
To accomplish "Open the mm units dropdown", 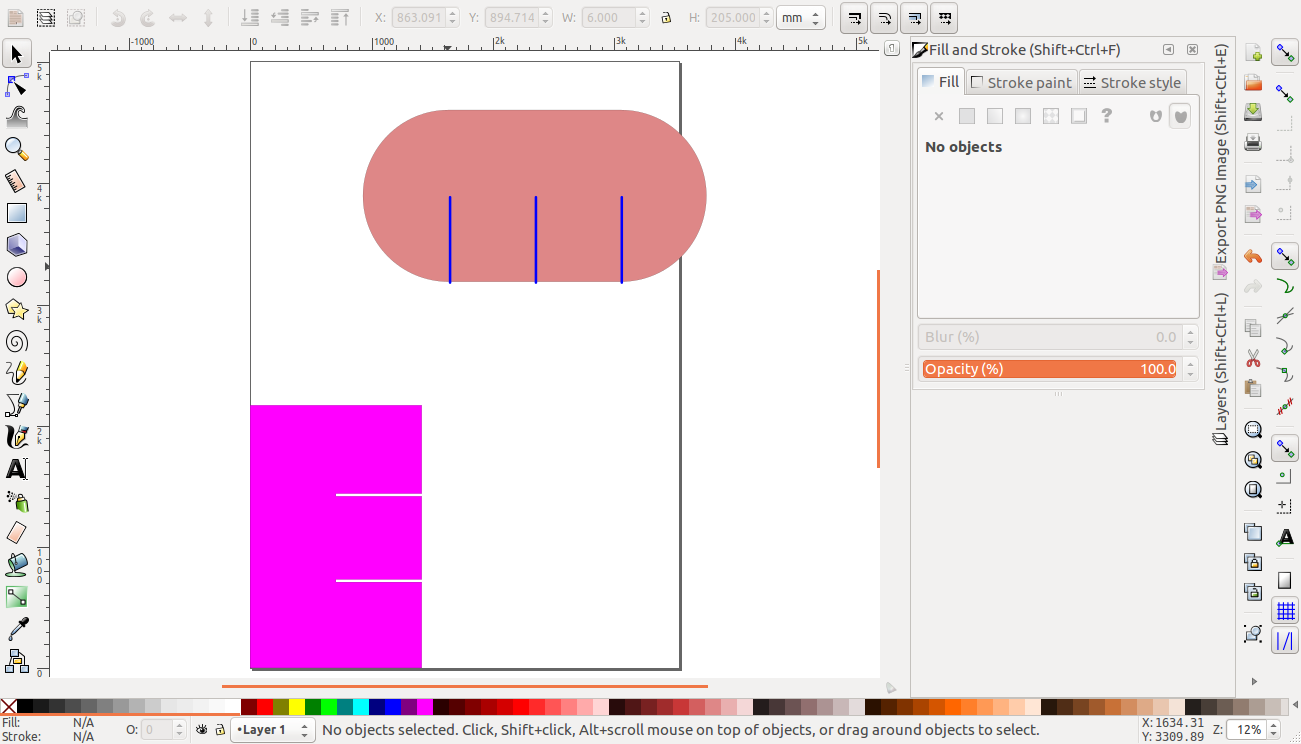I will click(x=800, y=18).
